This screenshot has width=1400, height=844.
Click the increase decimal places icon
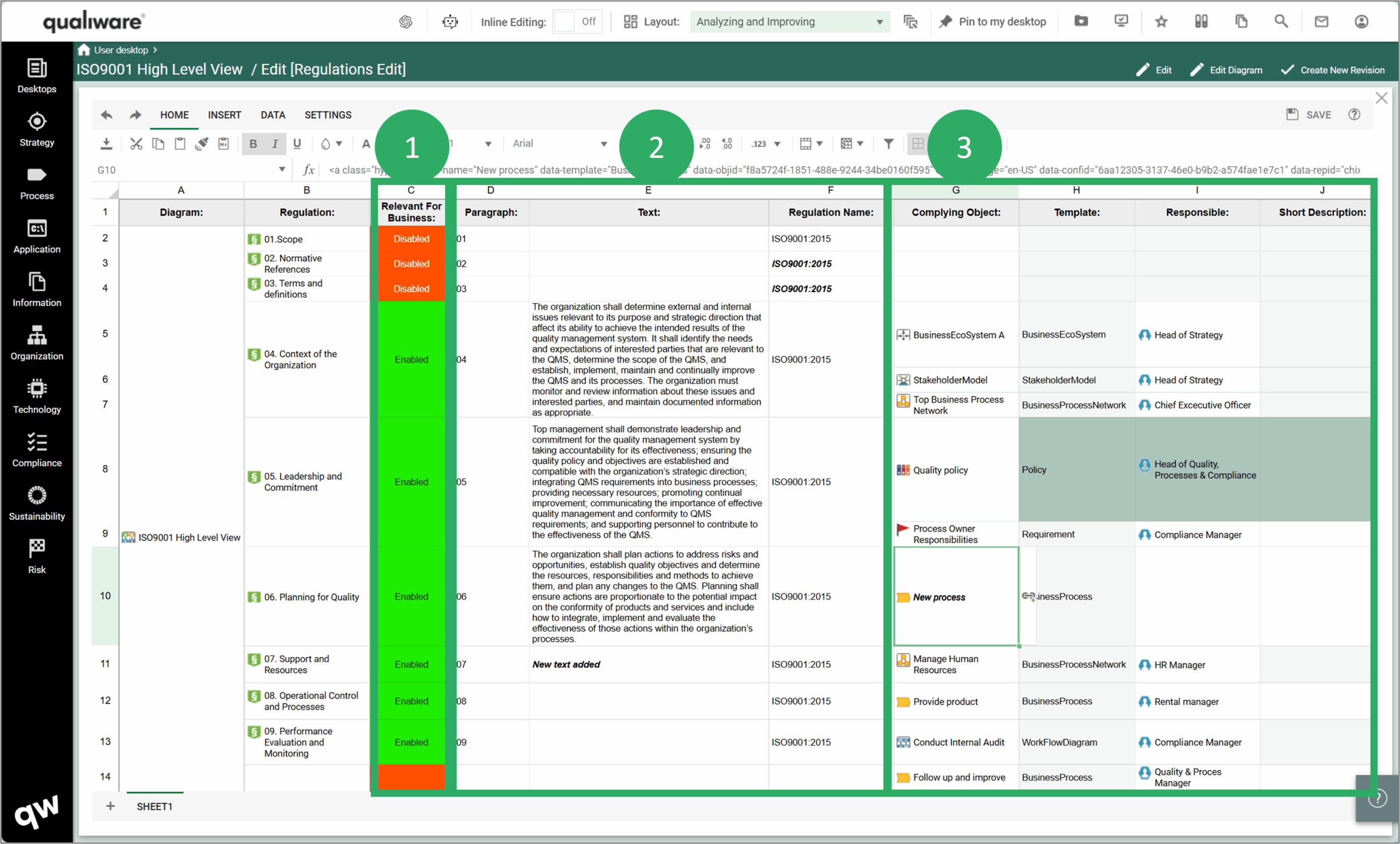pos(727,144)
